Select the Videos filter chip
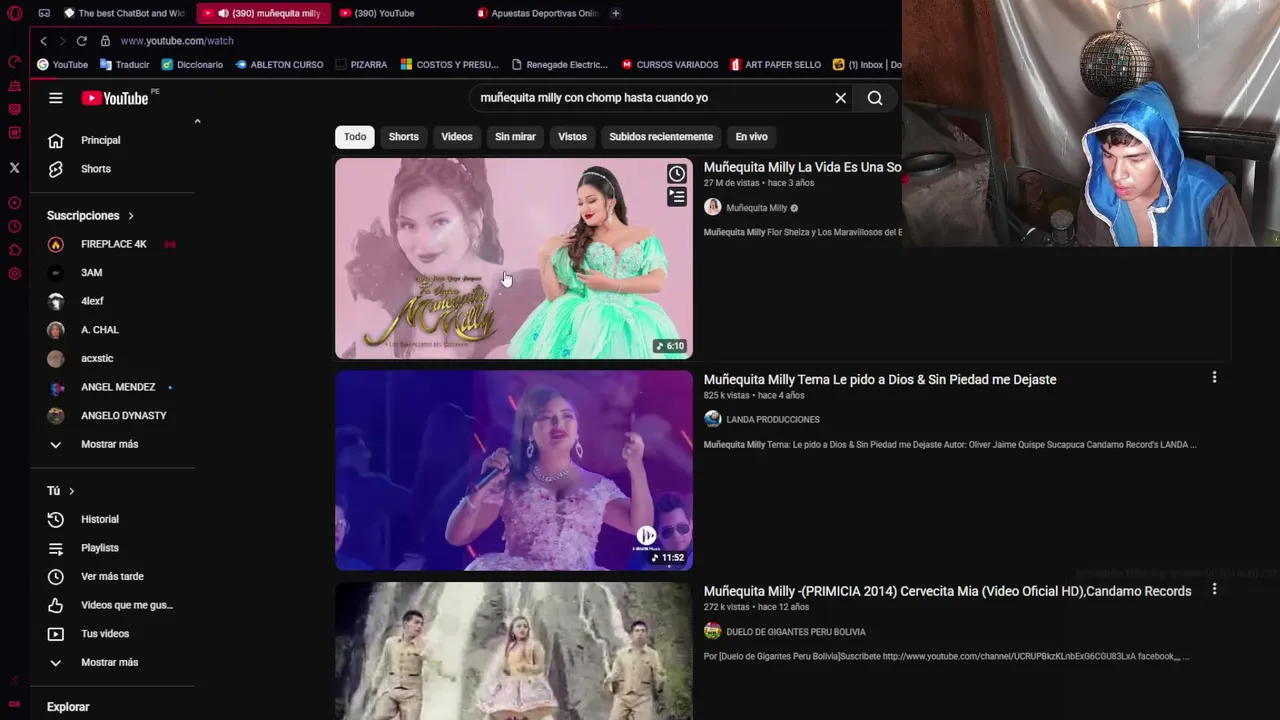The height and width of the screenshot is (720, 1280). 457,137
